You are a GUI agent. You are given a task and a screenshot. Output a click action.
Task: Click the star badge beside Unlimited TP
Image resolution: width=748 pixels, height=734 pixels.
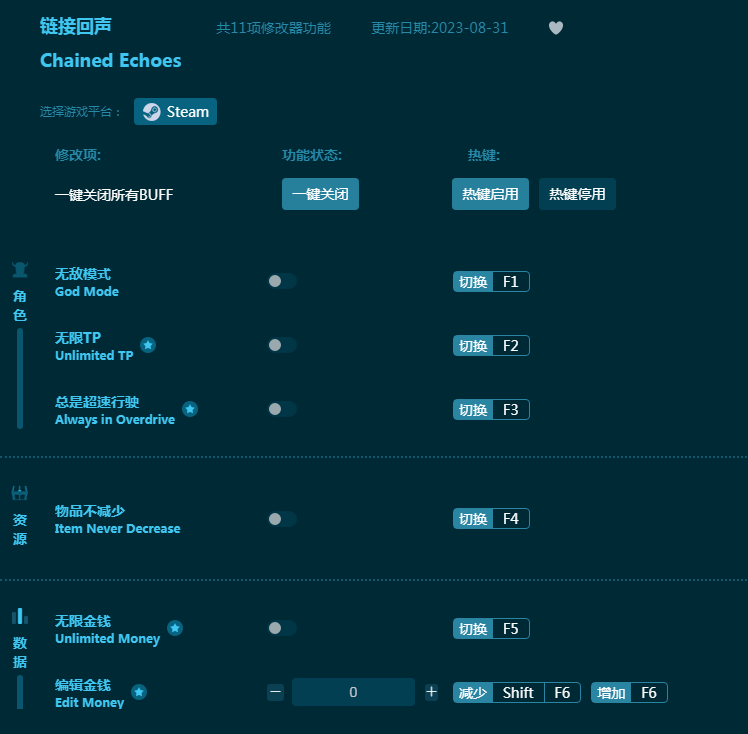tap(148, 345)
